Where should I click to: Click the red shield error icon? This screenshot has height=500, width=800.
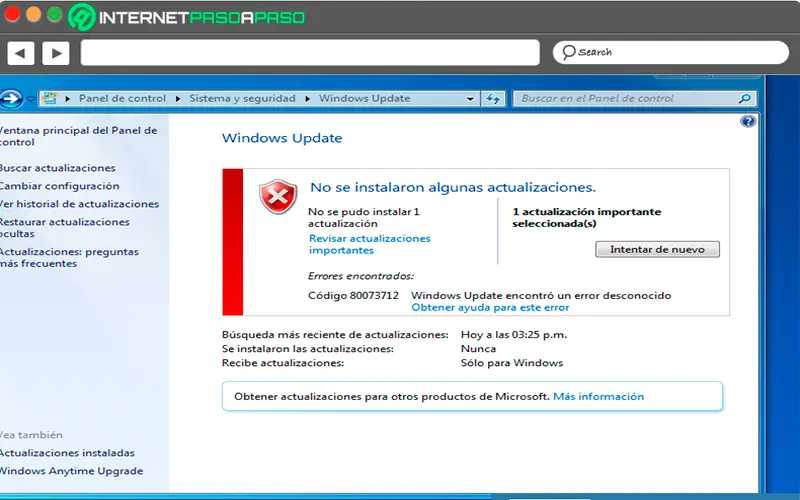point(278,196)
